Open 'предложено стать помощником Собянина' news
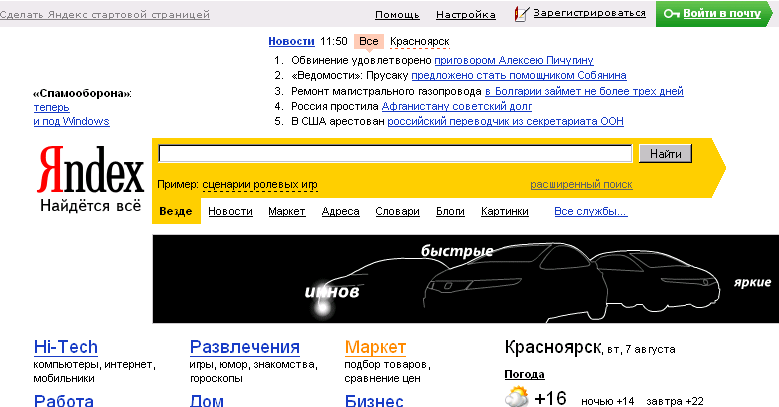Viewport: 779px width, 407px height. point(519,76)
